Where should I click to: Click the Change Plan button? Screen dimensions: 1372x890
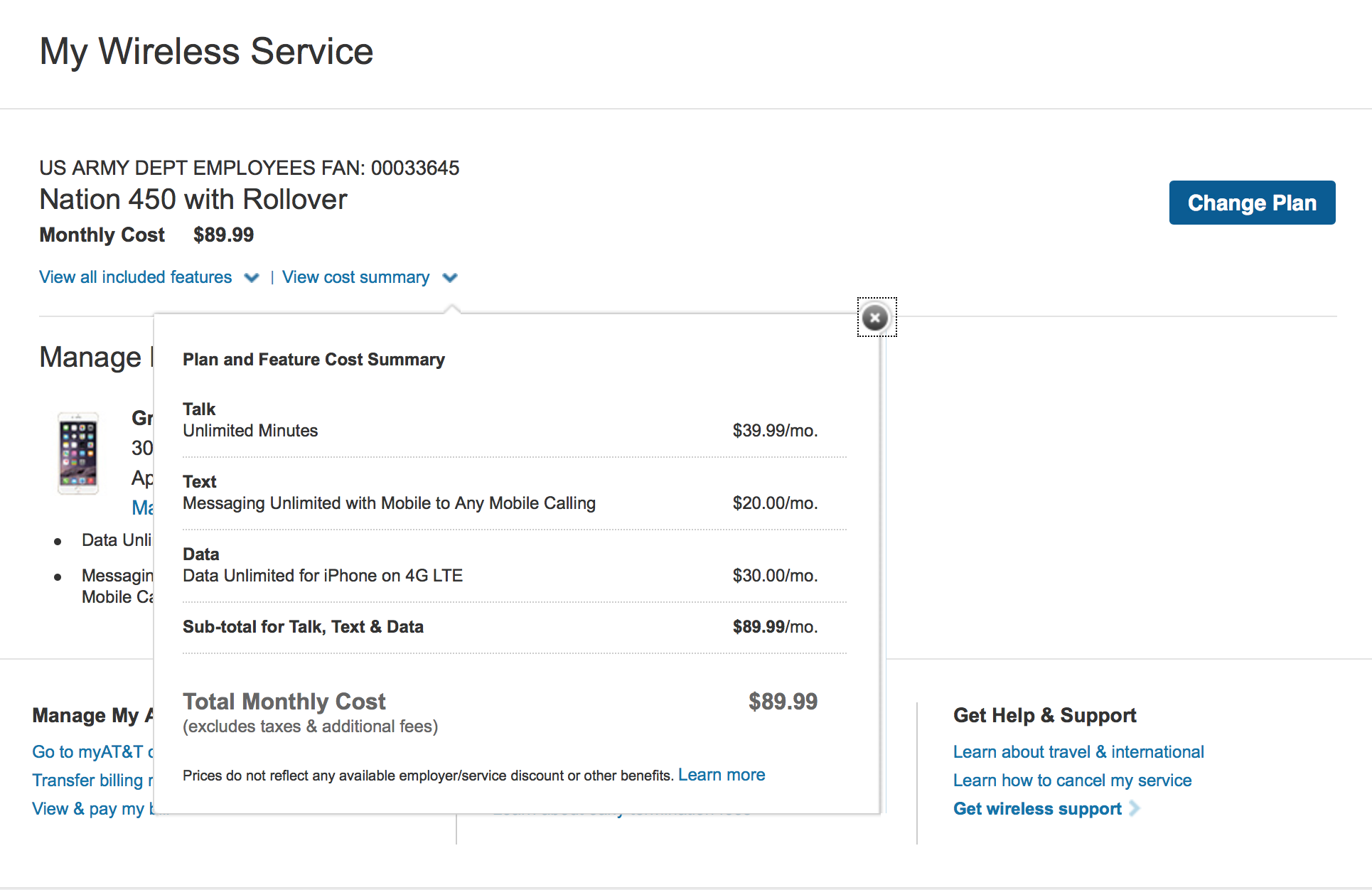(x=1251, y=203)
